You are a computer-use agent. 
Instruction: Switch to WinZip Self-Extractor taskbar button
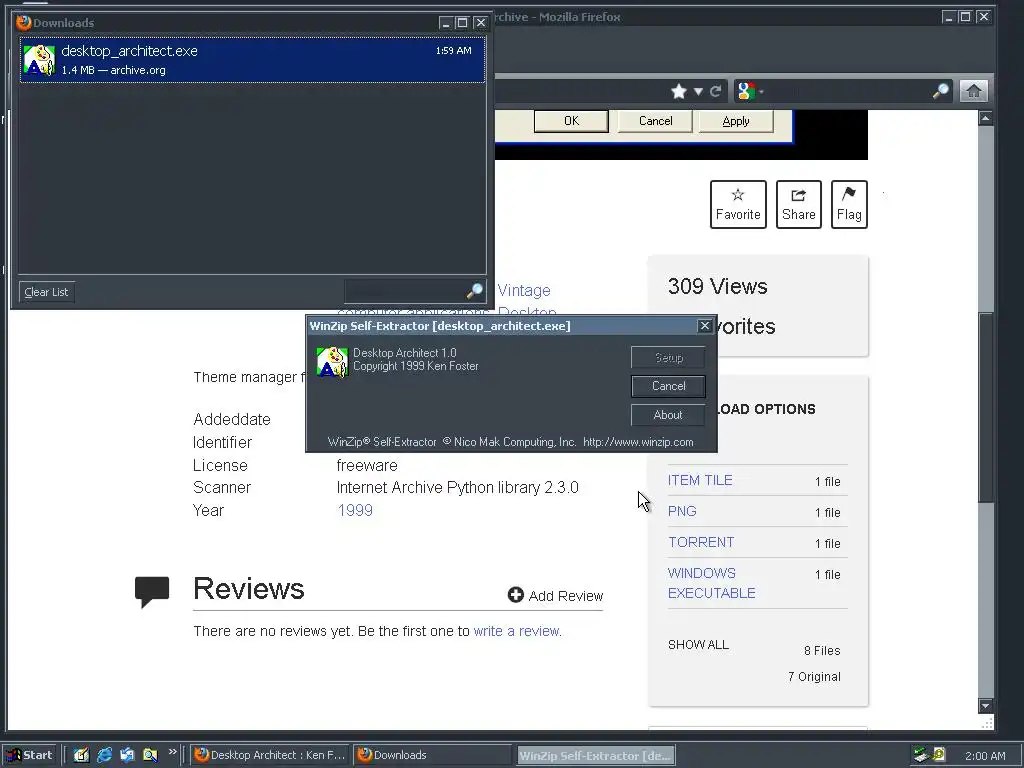[595, 756]
